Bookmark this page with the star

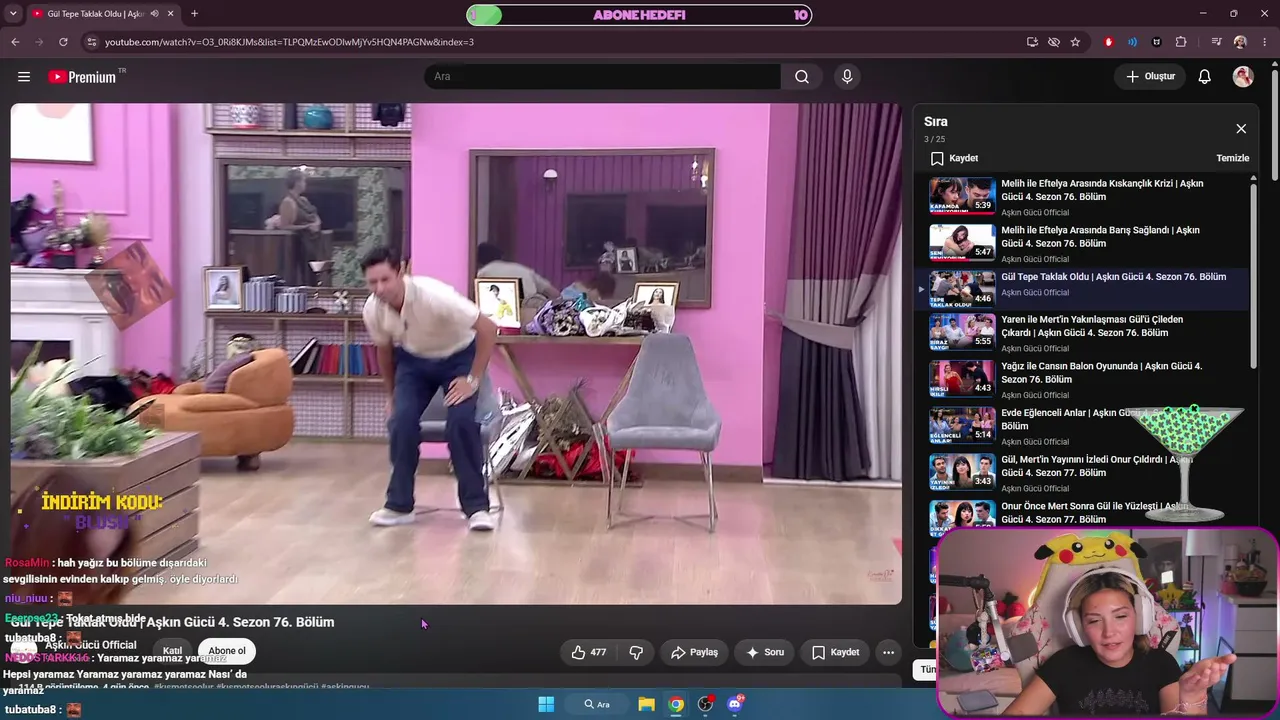tap(1076, 42)
